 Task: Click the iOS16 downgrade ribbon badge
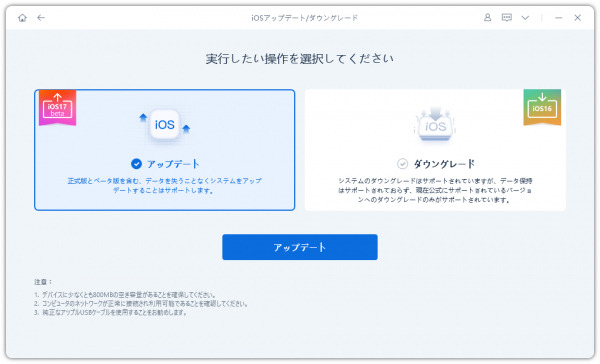click(x=542, y=107)
